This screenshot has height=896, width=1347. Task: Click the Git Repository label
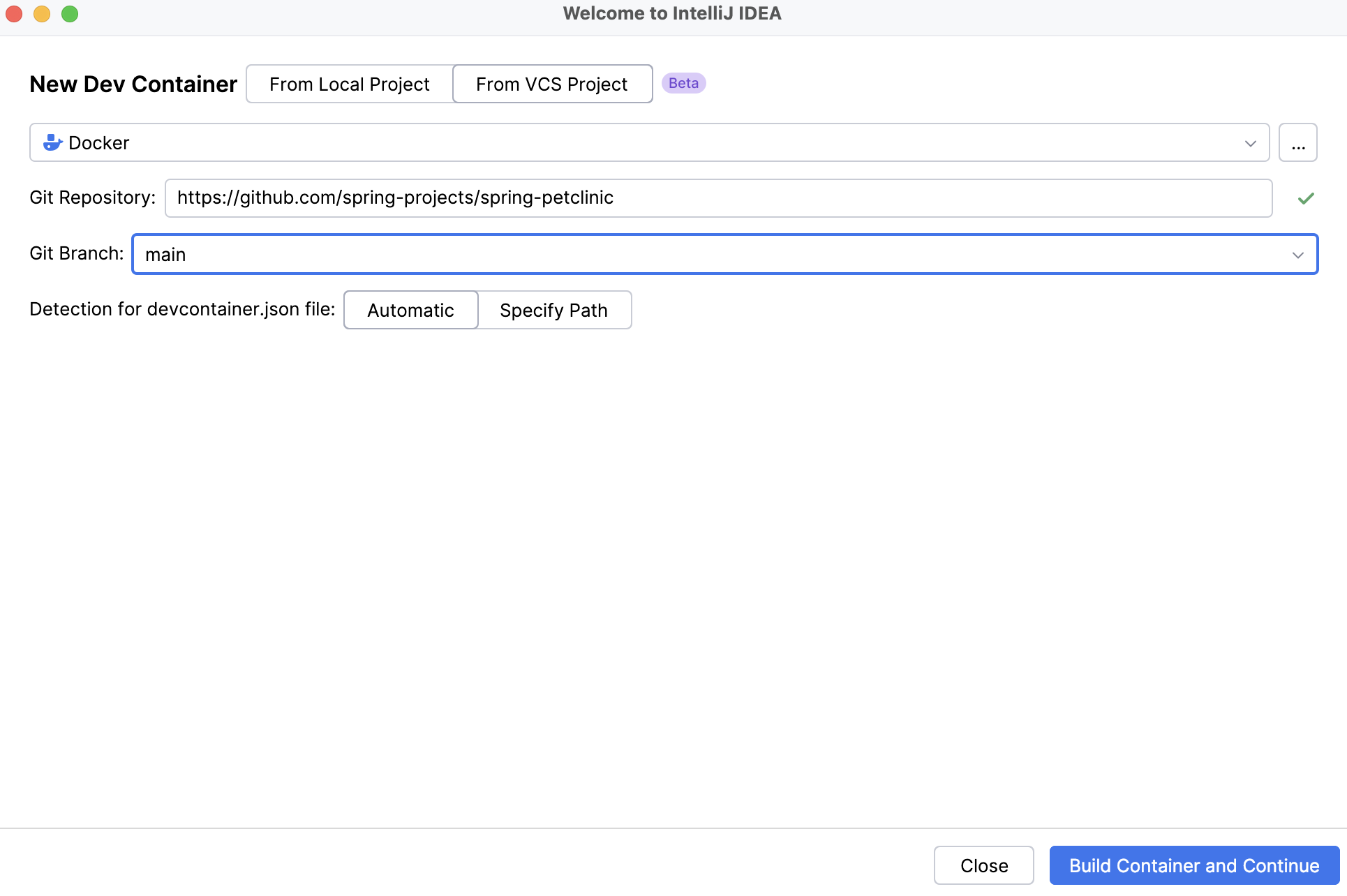[x=92, y=197]
